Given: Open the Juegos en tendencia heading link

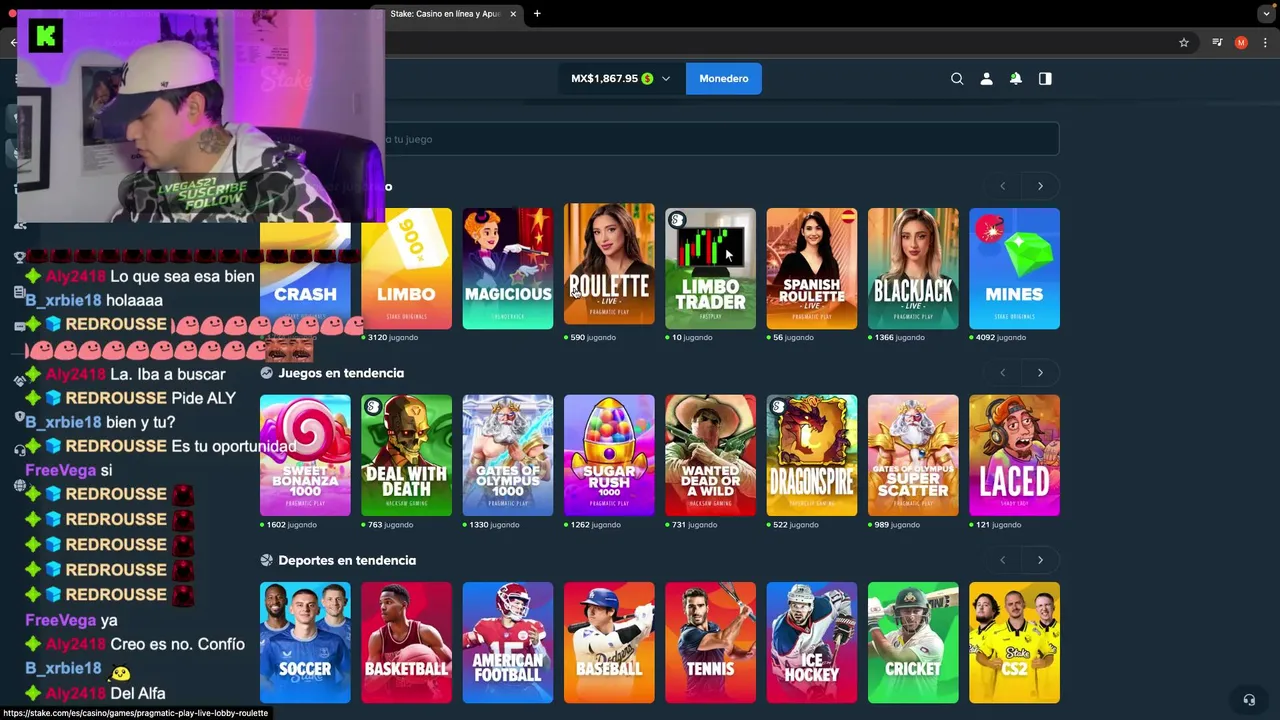Looking at the screenshot, I should tap(341, 373).
